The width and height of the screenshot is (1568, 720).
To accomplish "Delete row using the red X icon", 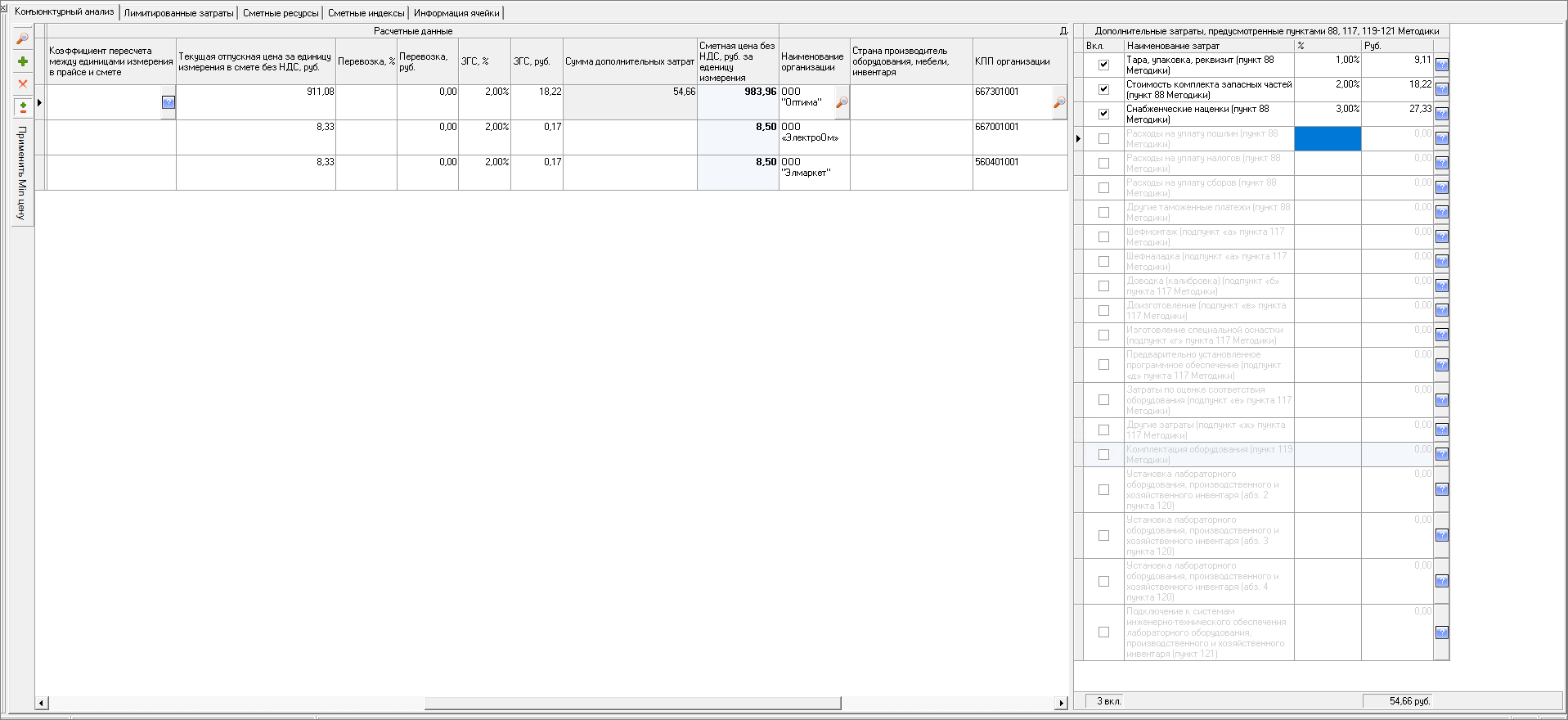I will [23, 83].
